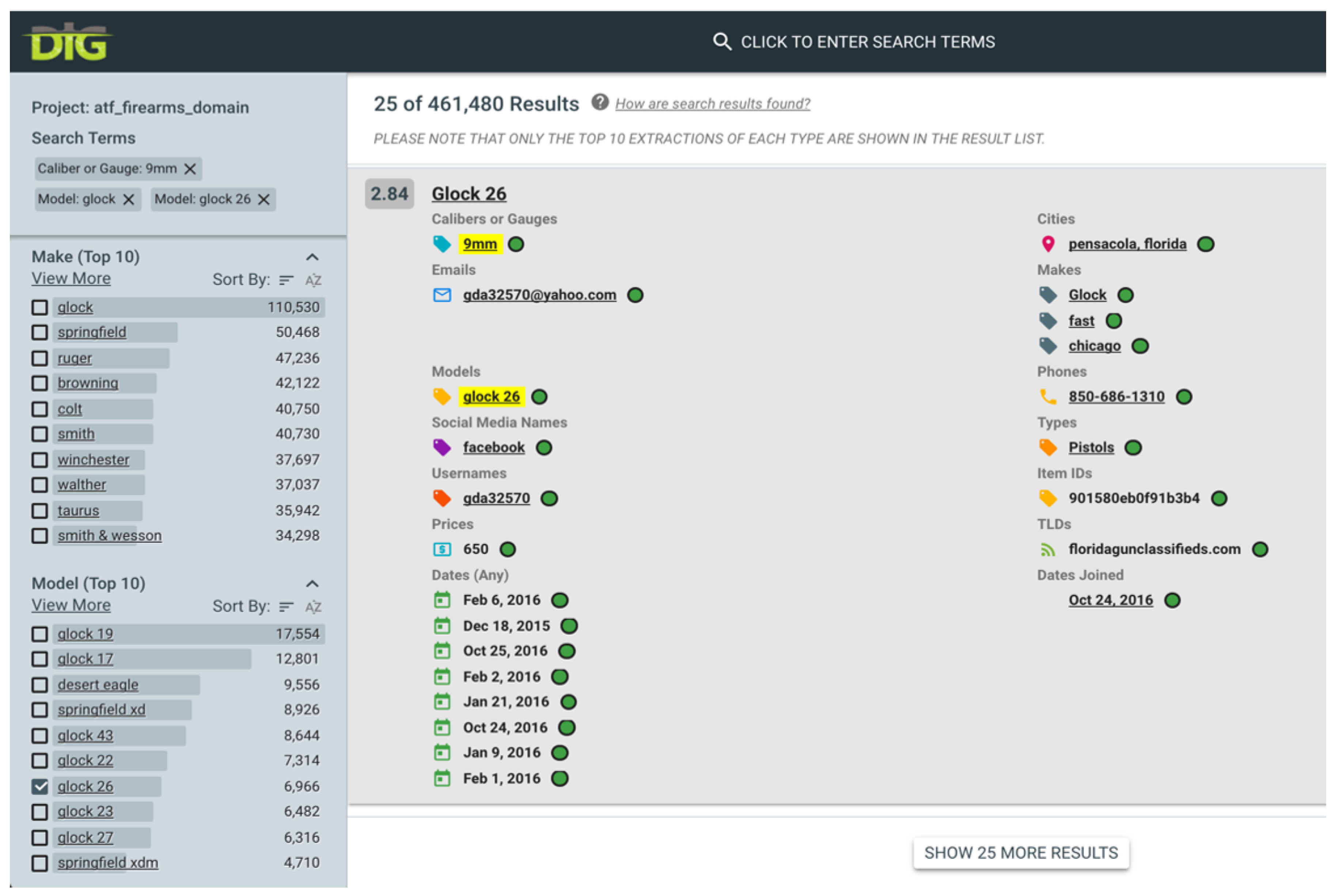Click the DIG logo
The image size is (1336, 896).
[68, 42]
